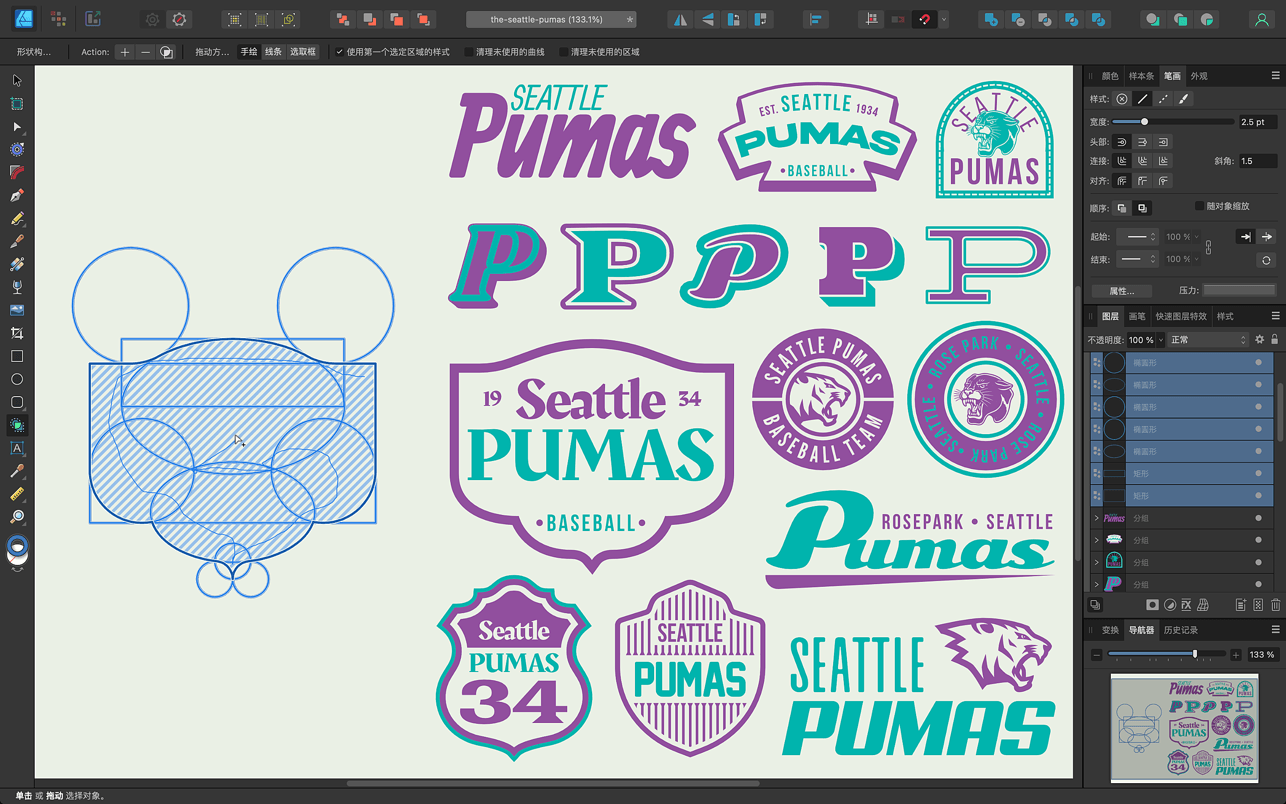
Task: Open the 历史记录 tab
Action: (1180, 630)
